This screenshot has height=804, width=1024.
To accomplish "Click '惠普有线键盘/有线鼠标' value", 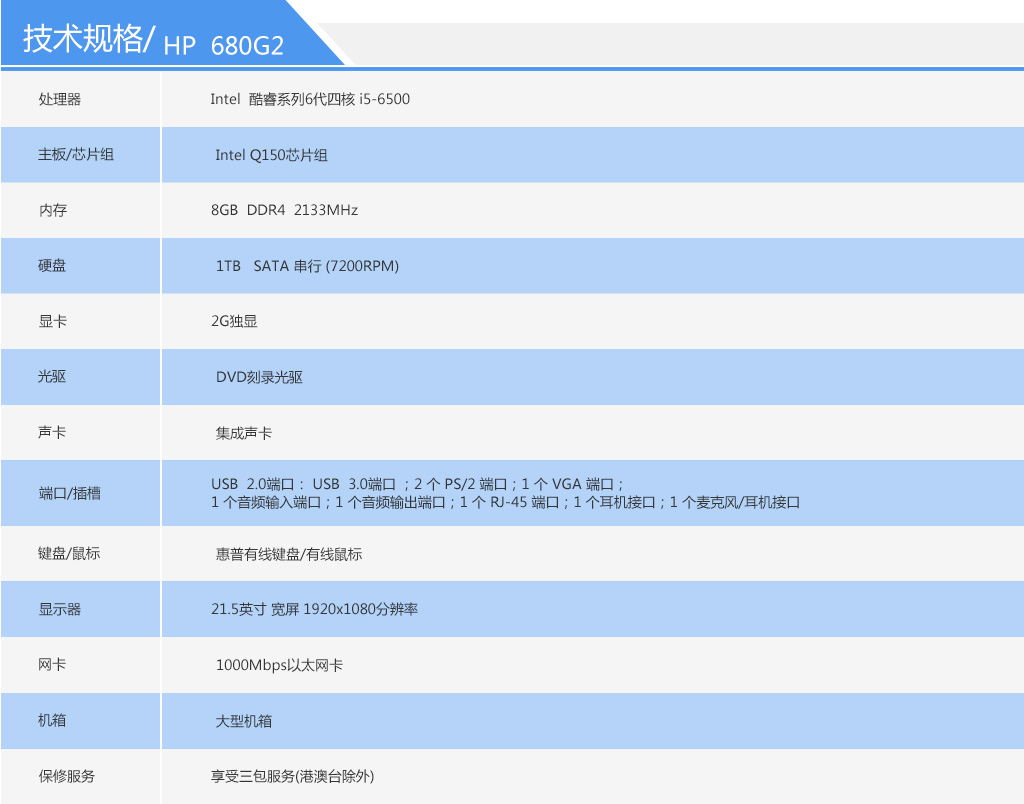I will pyautogui.click(x=289, y=555).
